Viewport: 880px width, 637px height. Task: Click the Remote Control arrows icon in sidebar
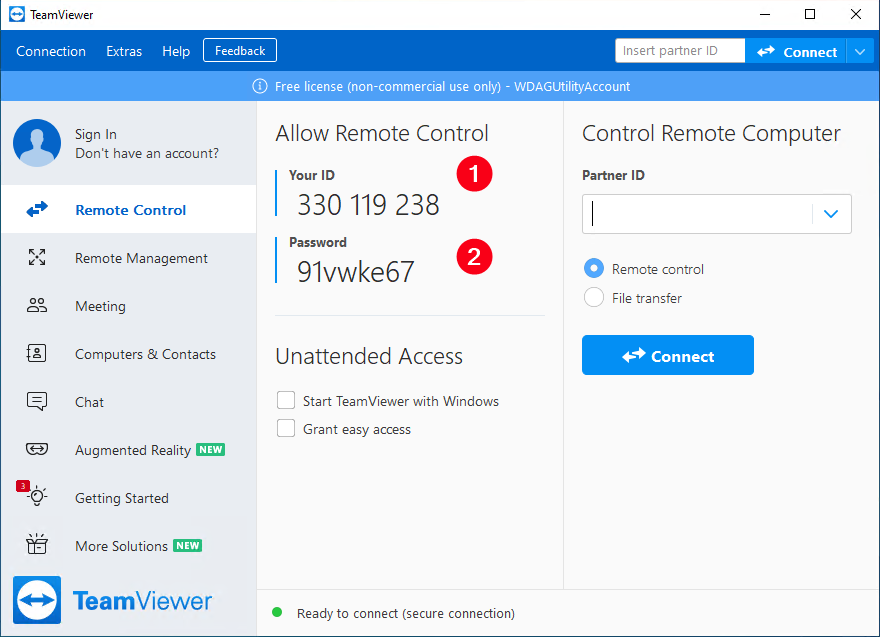click(37, 210)
